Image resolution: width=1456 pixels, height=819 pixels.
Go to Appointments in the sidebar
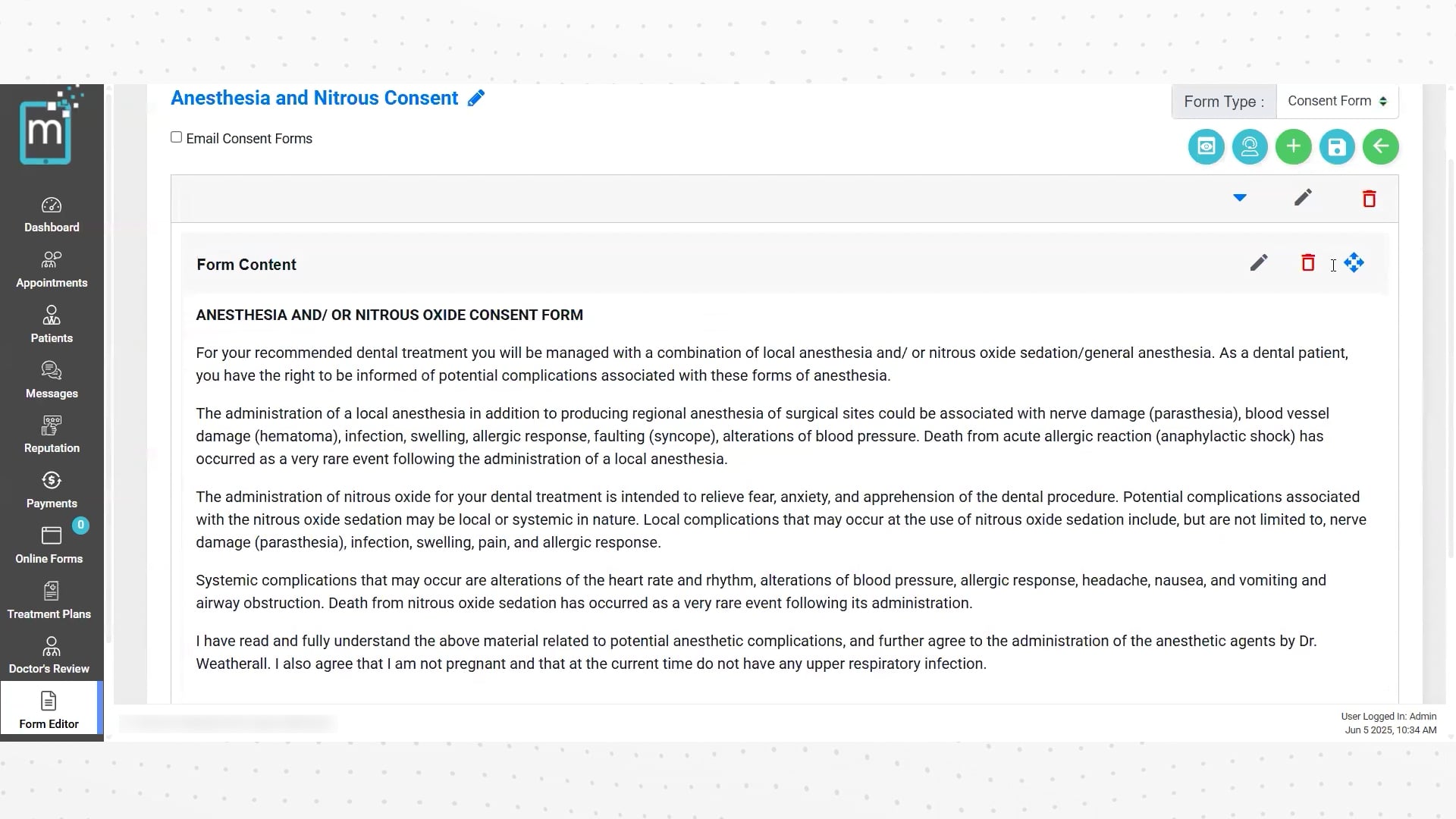tap(52, 270)
